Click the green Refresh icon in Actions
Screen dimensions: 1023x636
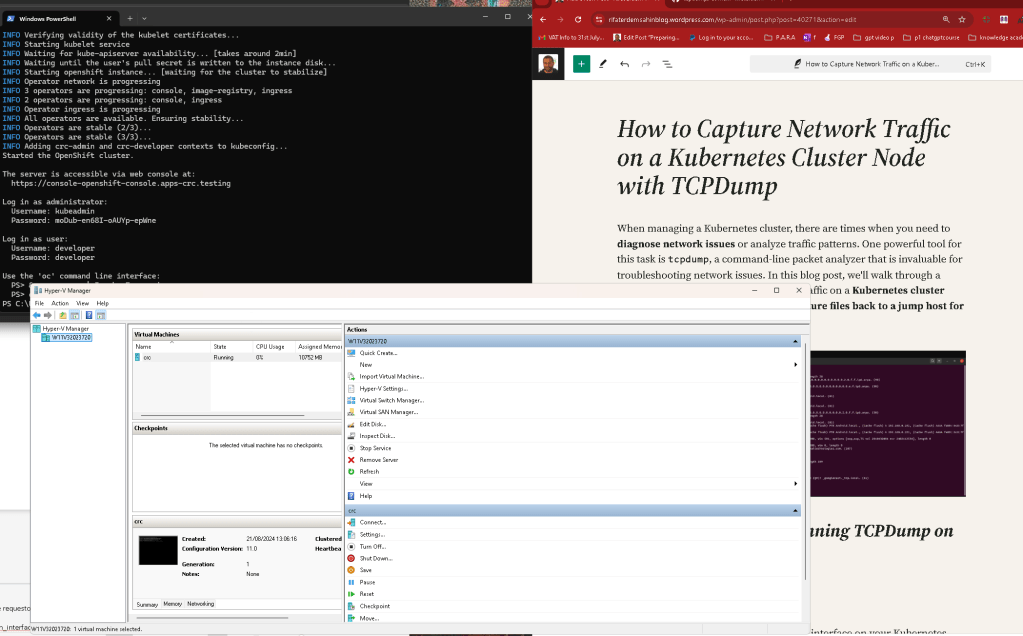pos(351,472)
